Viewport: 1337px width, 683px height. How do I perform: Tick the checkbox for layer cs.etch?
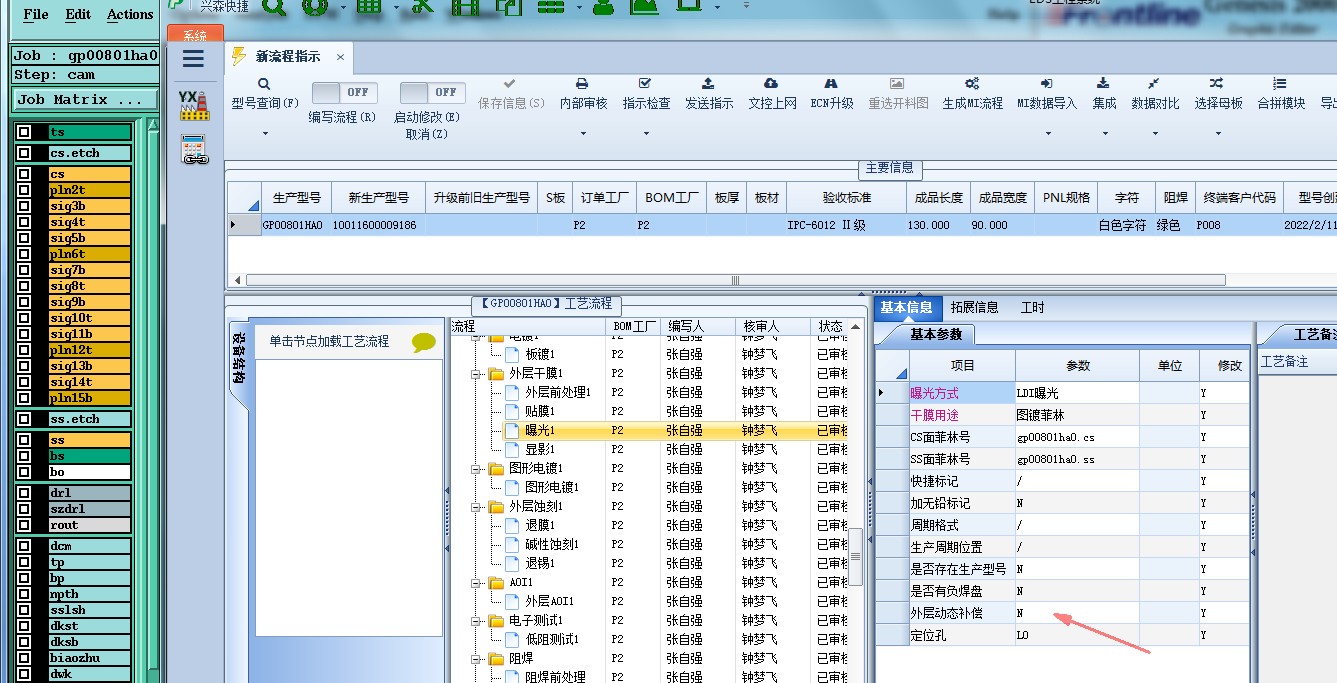[x=24, y=153]
